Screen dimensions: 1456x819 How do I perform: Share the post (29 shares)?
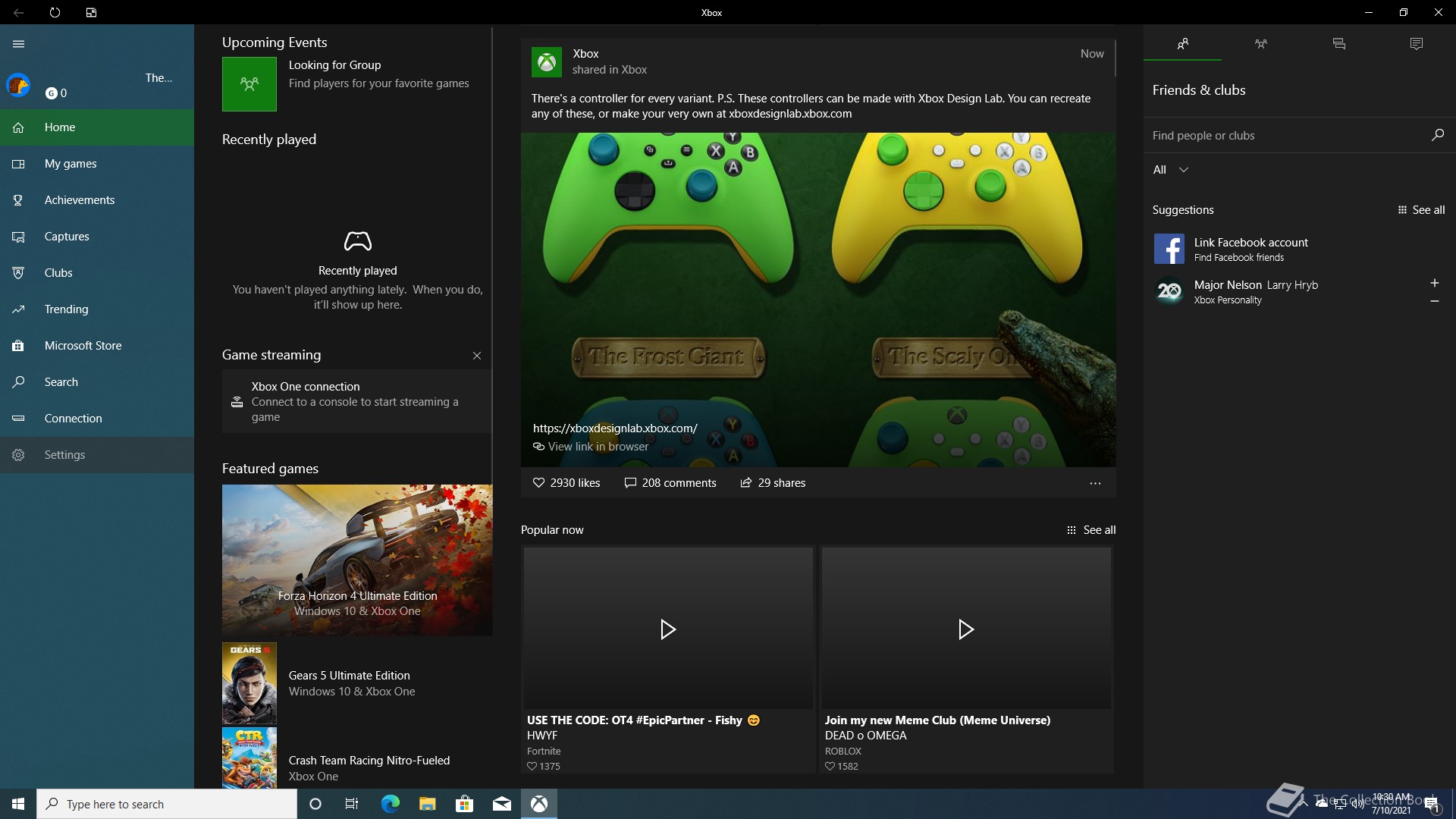pyautogui.click(x=773, y=483)
